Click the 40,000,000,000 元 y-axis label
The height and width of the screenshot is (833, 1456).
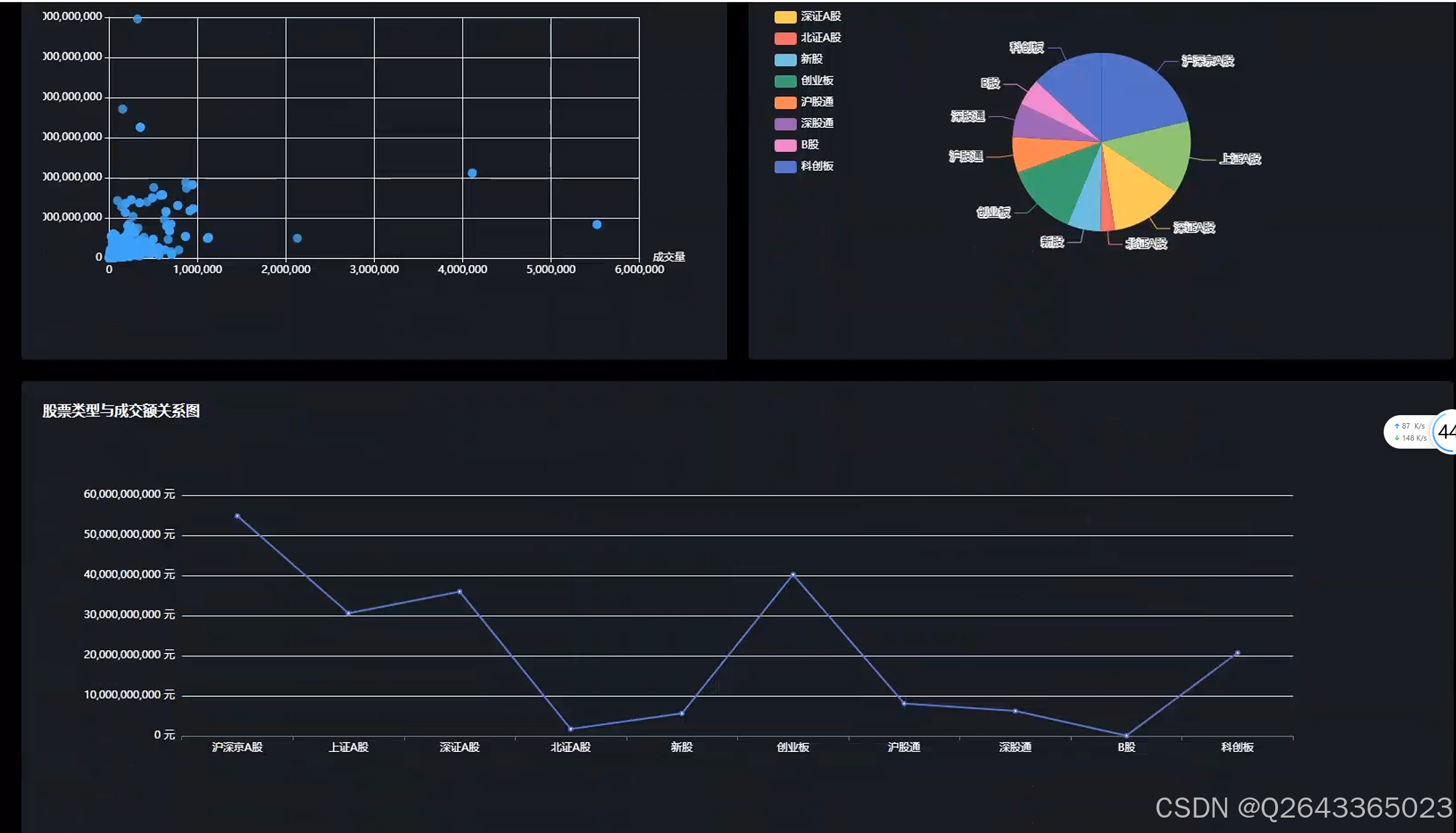click(129, 575)
